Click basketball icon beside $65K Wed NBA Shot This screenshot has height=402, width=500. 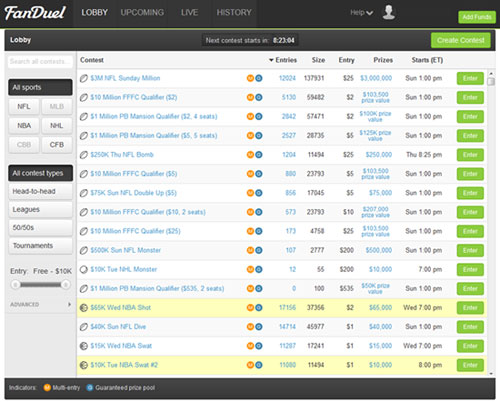pos(84,308)
